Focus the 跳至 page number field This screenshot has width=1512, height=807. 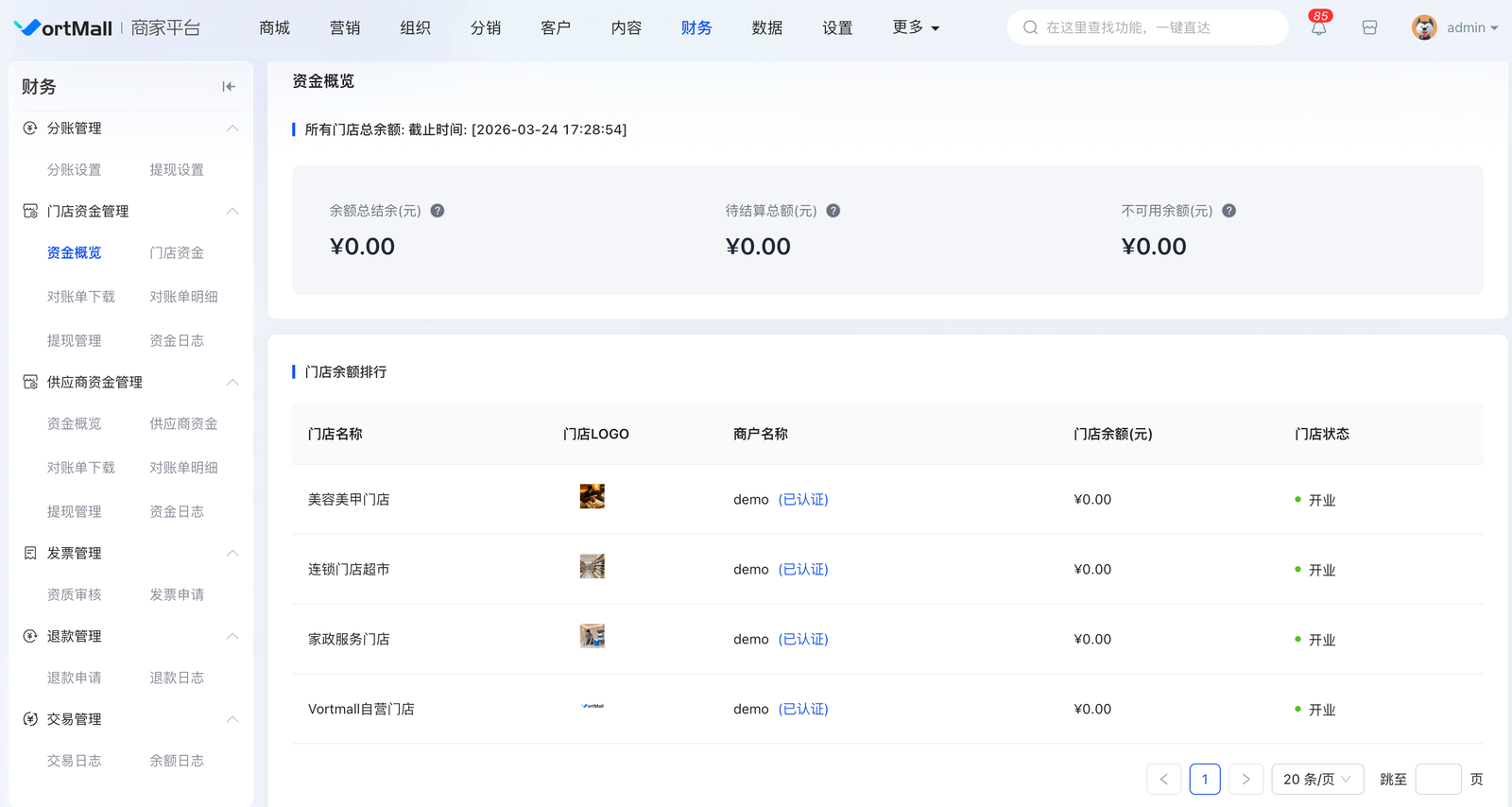click(1438, 780)
